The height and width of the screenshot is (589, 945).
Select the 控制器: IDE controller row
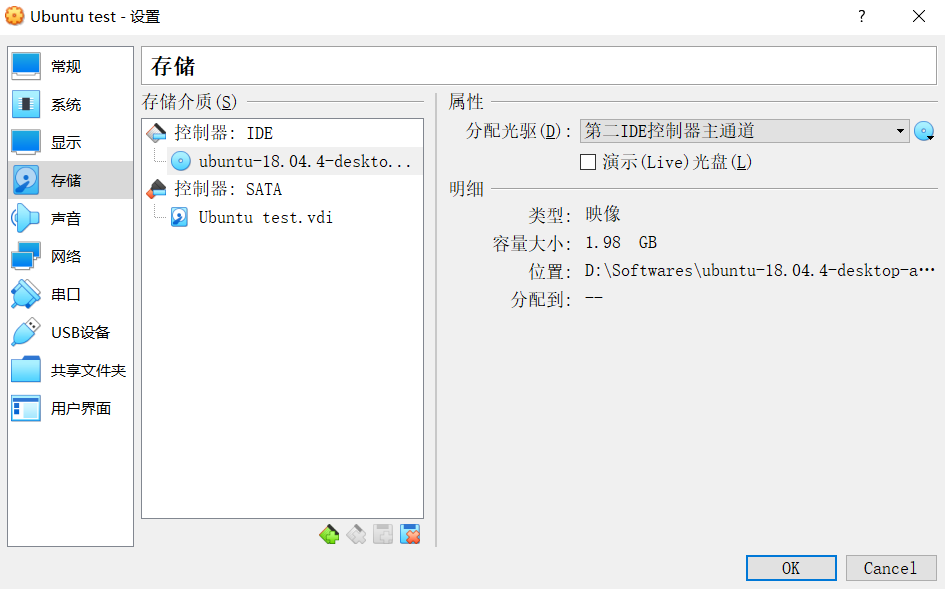(282, 133)
